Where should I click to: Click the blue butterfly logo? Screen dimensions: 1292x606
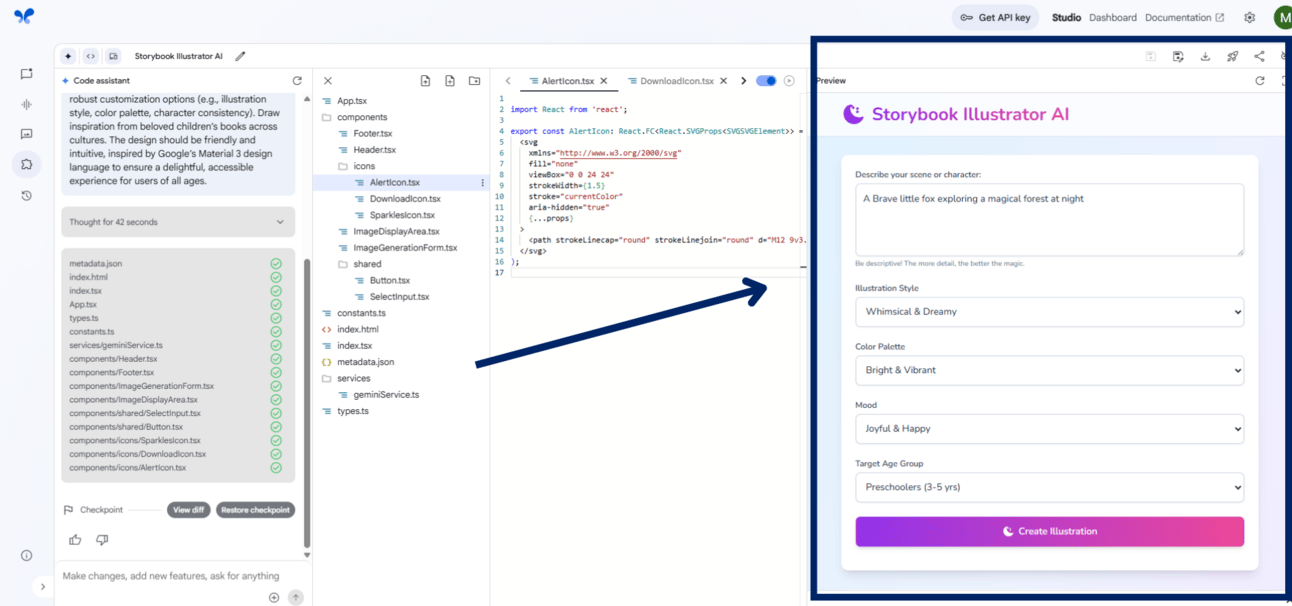24,16
